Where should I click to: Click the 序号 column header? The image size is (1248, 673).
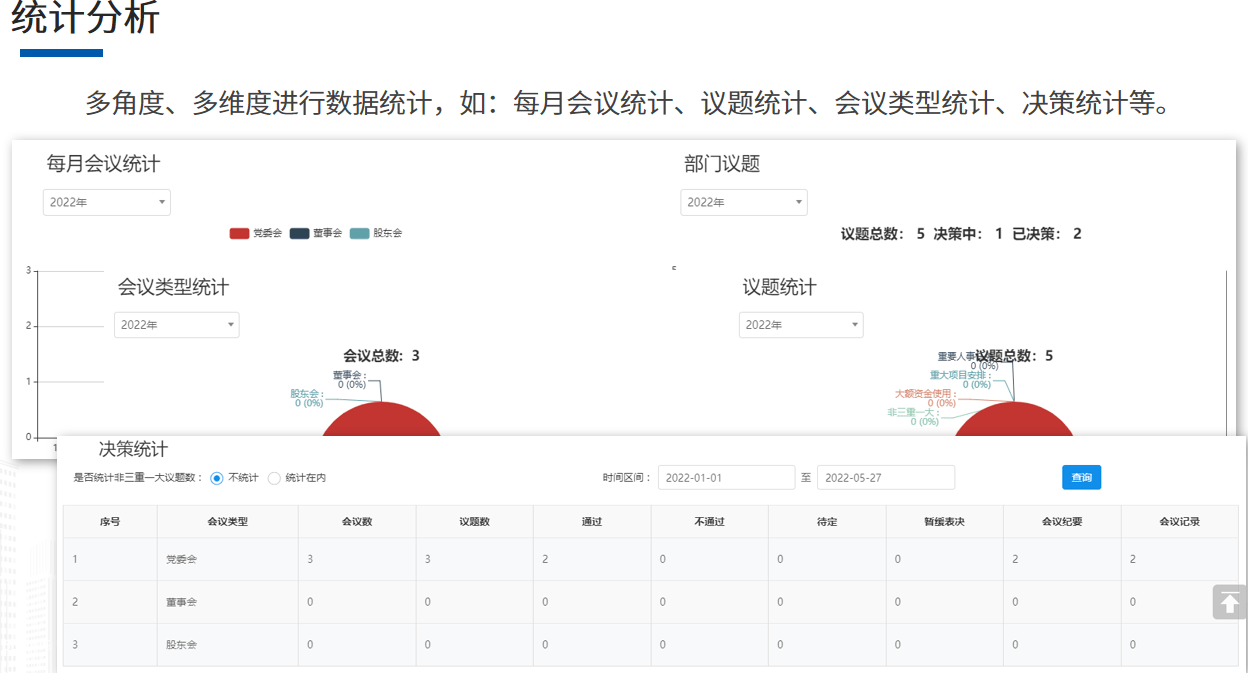click(x=110, y=522)
